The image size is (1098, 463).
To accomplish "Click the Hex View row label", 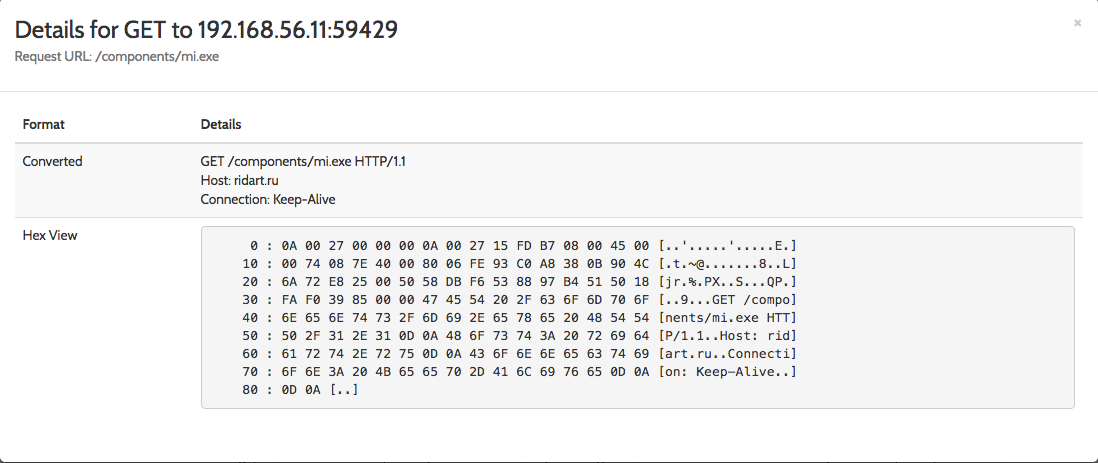I will coord(50,235).
